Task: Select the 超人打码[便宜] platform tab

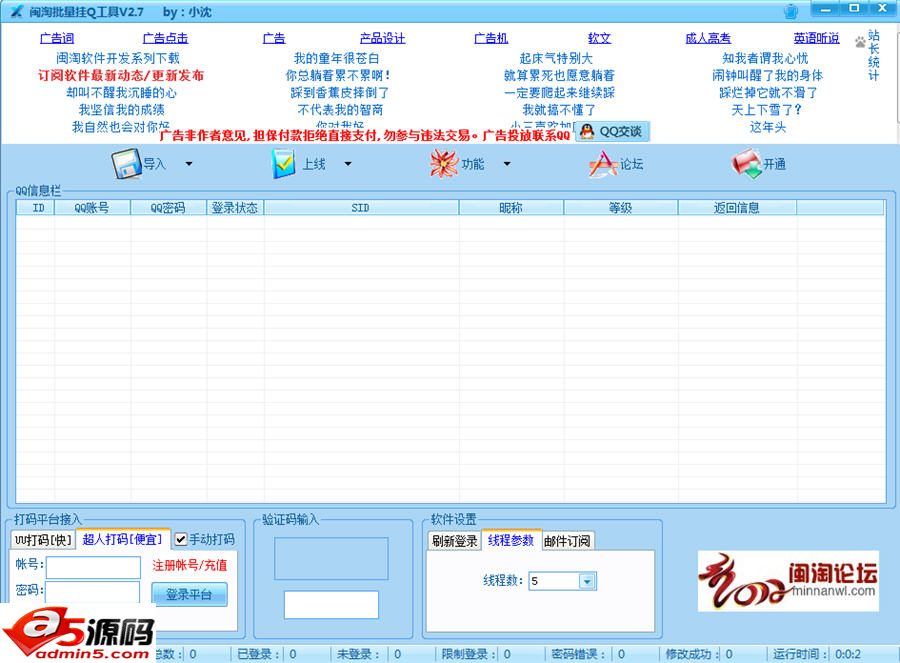Action: pyautogui.click(x=122, y=538)
